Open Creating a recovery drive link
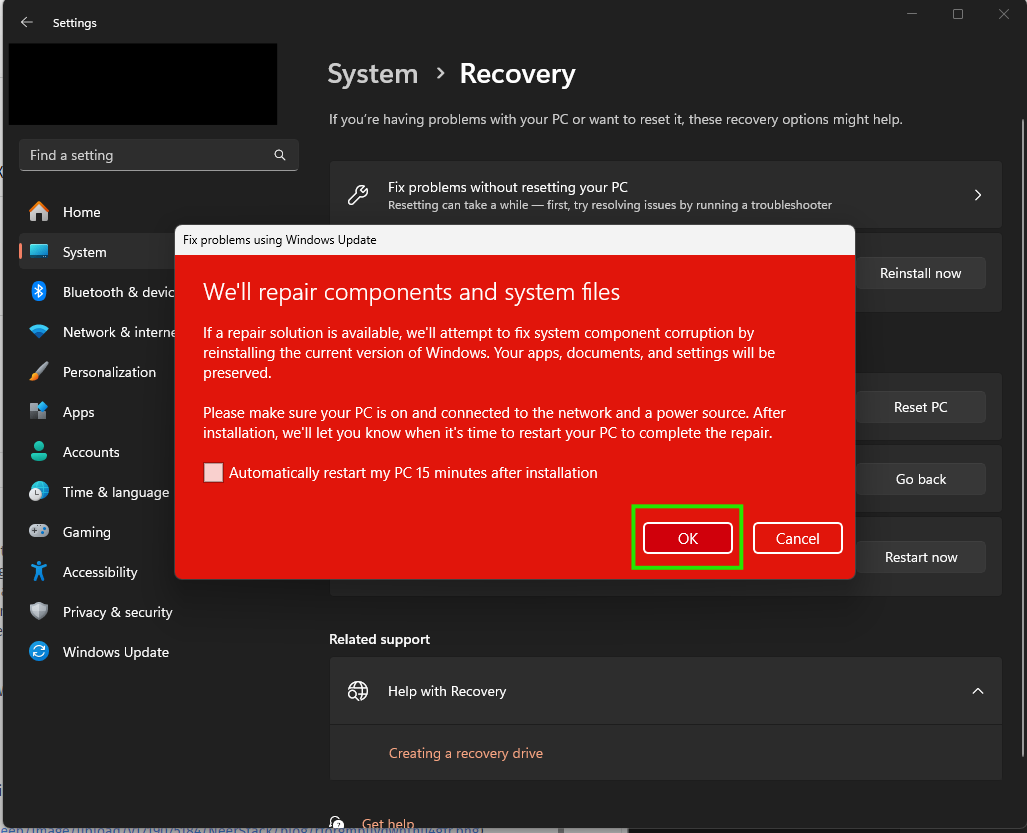This screenshot has width=1027, height=833. pyautogui.click(x=466, y=752)
